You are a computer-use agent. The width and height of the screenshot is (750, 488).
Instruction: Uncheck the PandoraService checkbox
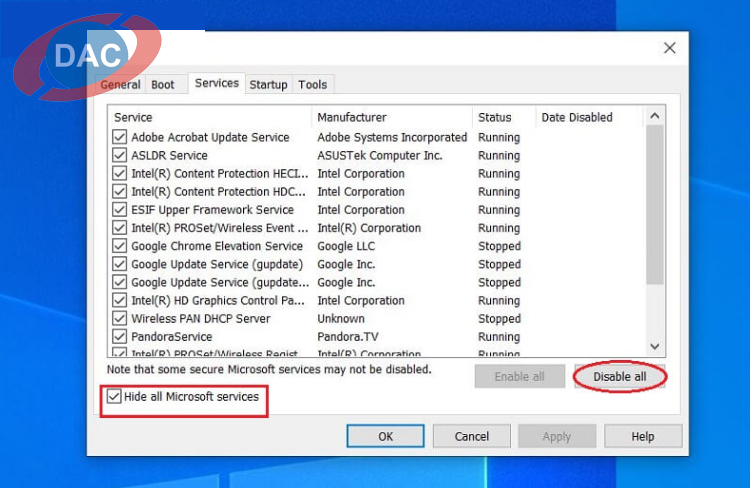coord(120,337)
